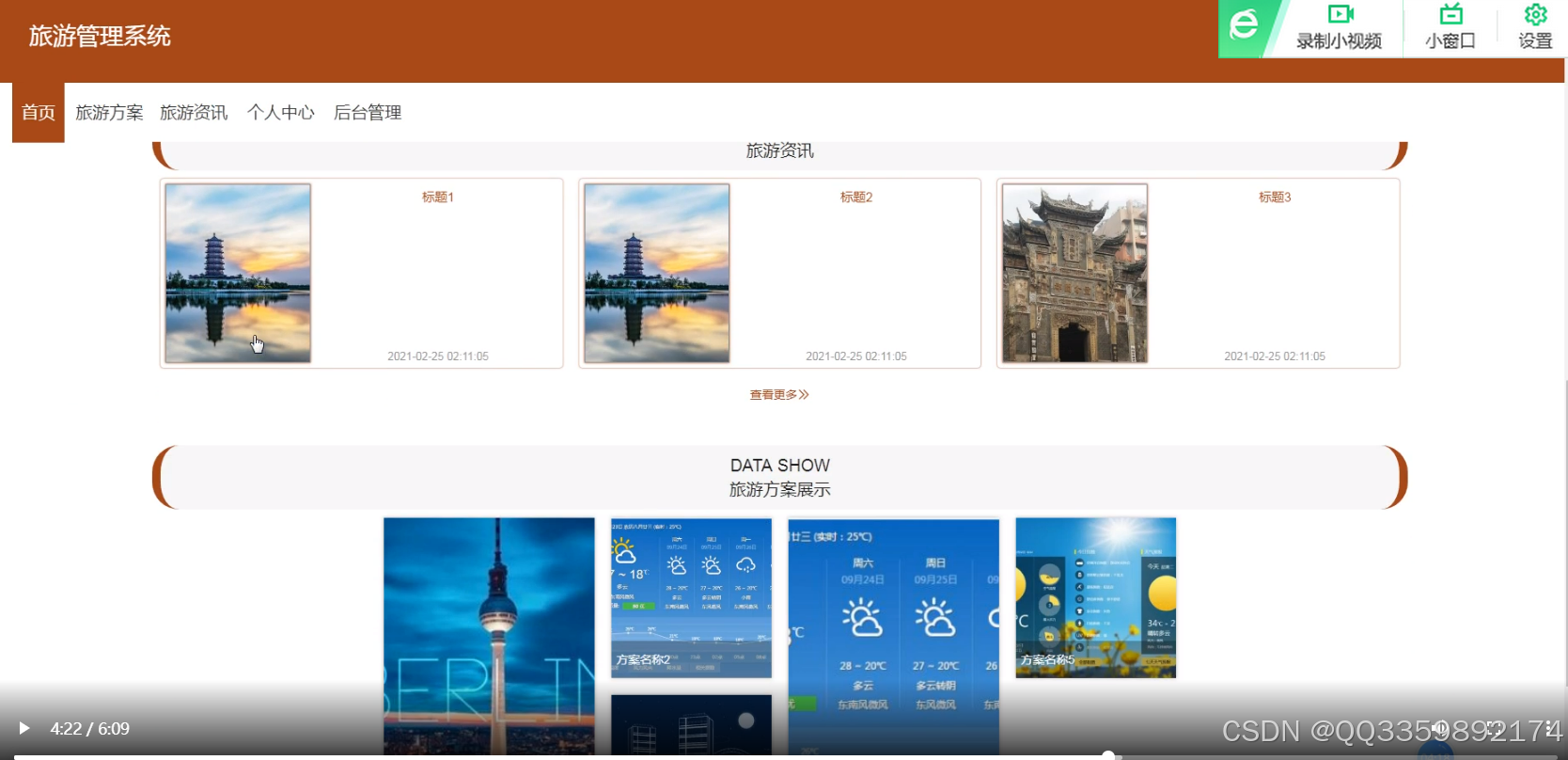The image size is (1568, 760).
Task: Click the 360 browser logo icon
Action: pos(1244,25)
